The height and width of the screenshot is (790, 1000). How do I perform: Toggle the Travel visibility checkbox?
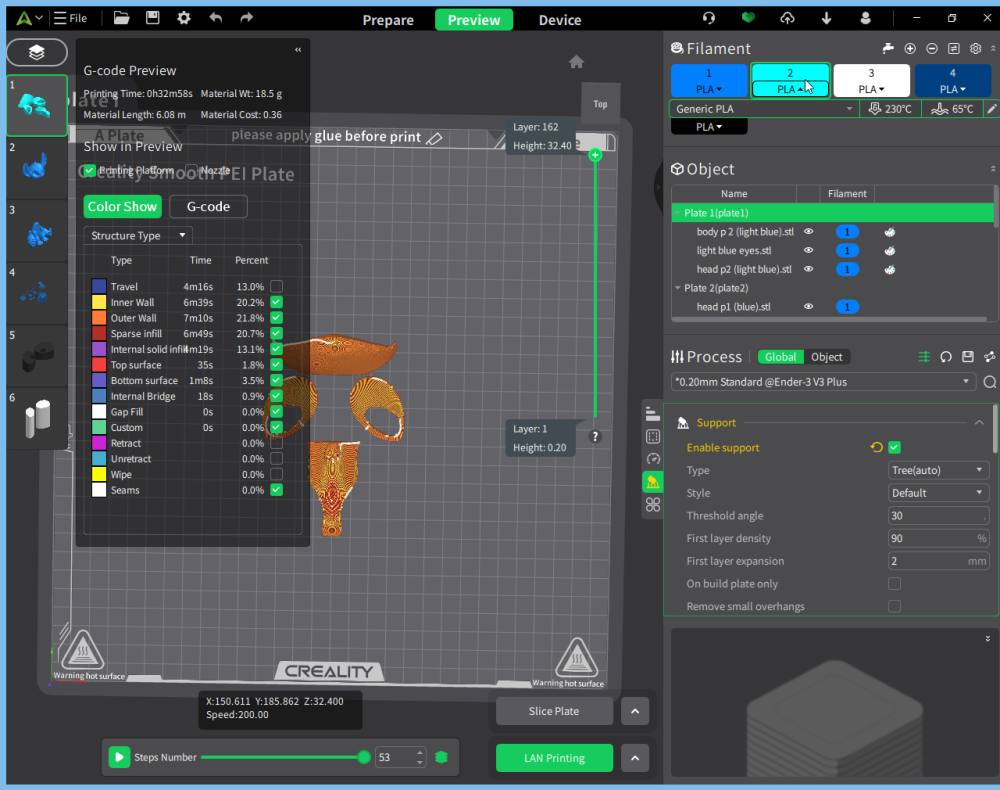point(276,286)
